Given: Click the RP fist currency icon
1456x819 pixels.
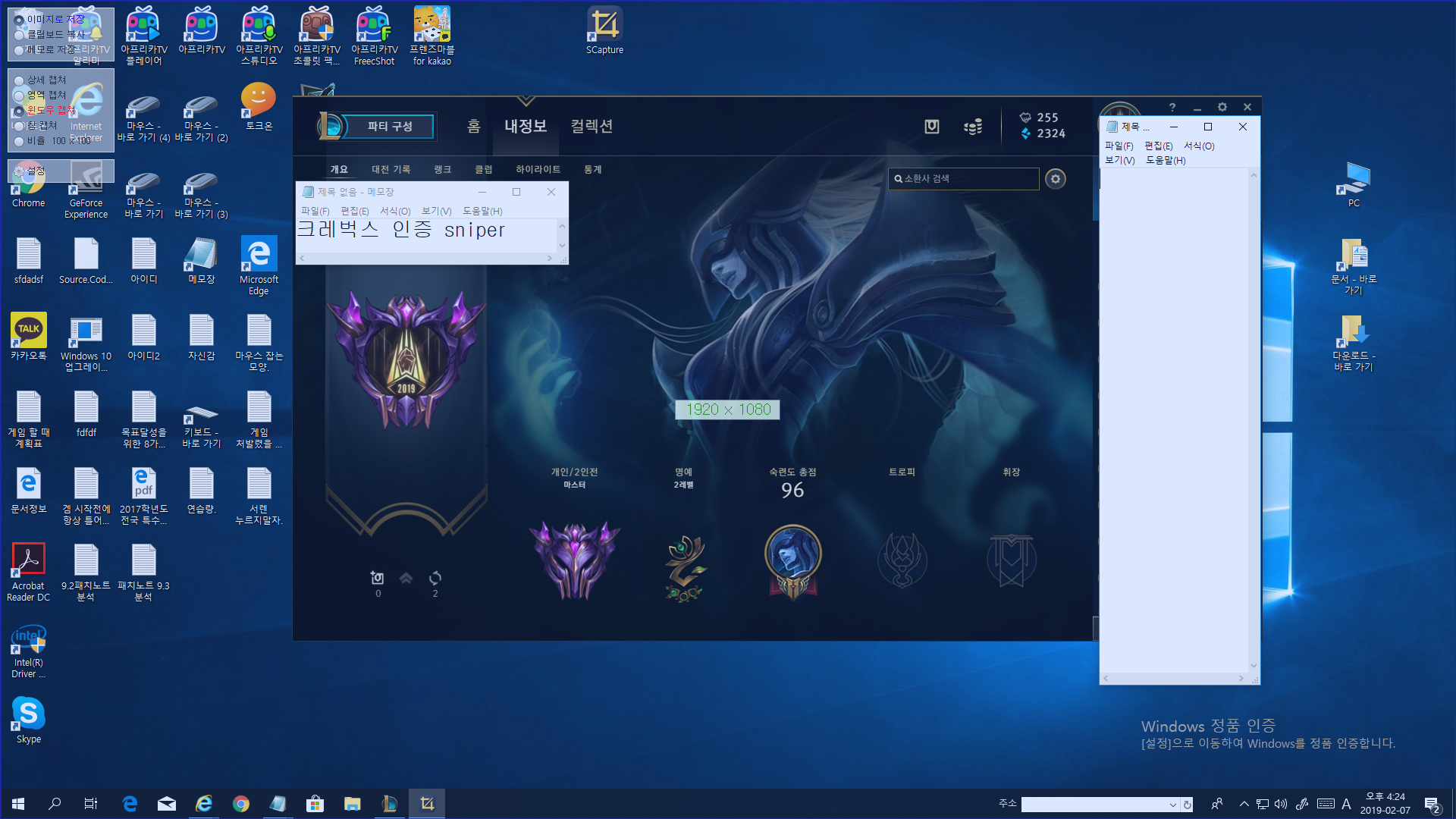Looking at the screenshot, I should point(1025,118).
